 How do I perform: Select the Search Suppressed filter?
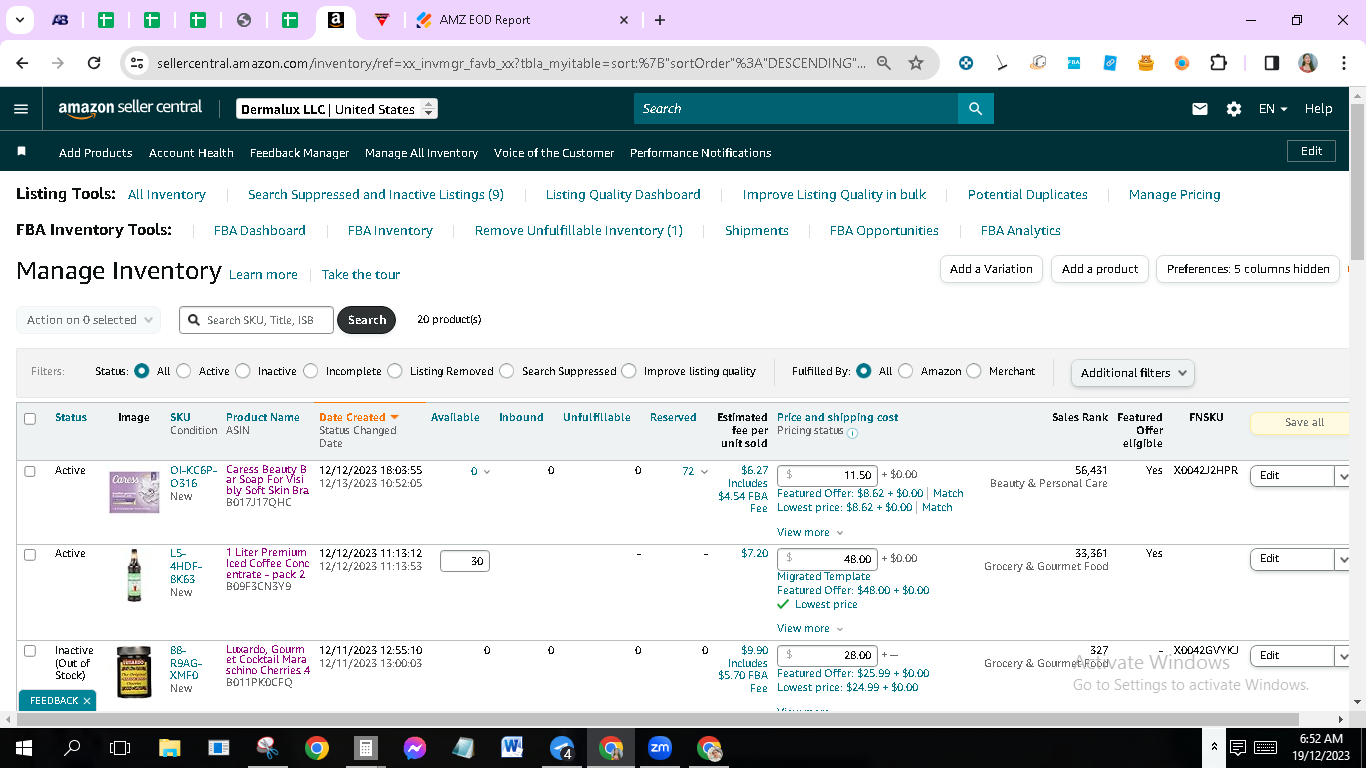(507, 371)
